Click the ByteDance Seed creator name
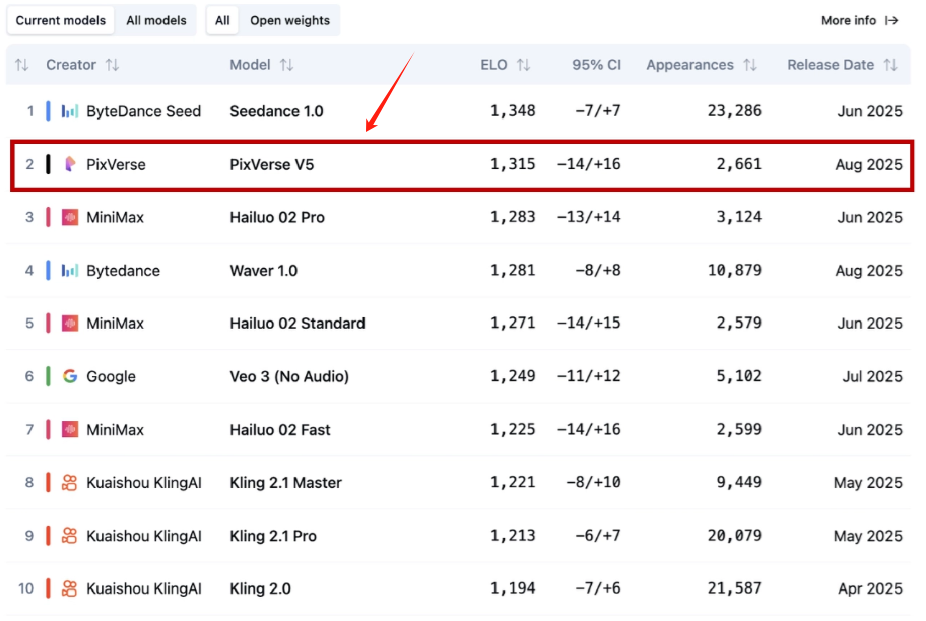This screenshot has height=621, width=926. (144, 111)
